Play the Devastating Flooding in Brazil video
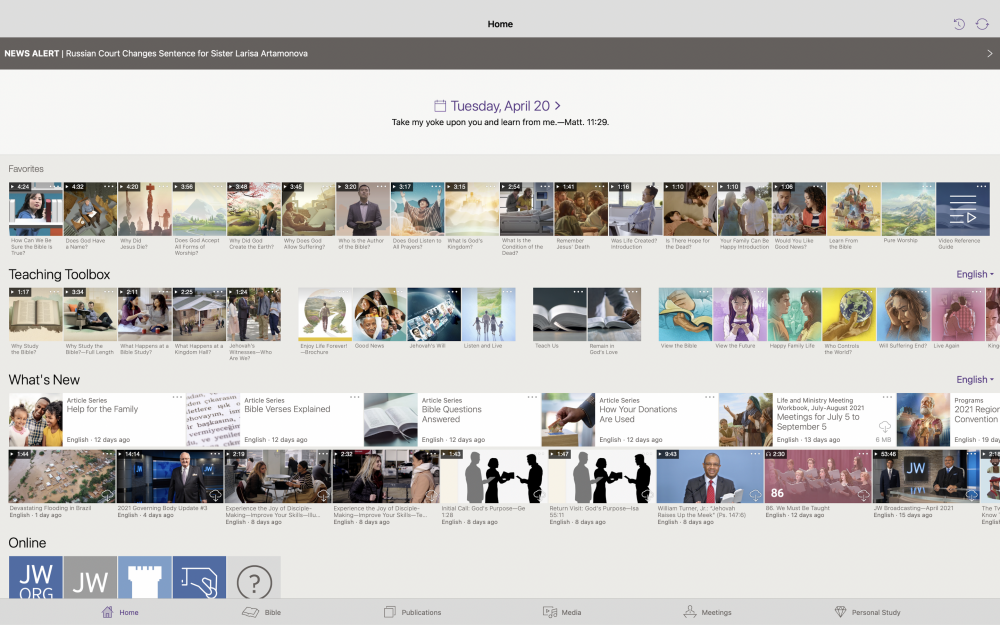 click(x=62, y=476)
